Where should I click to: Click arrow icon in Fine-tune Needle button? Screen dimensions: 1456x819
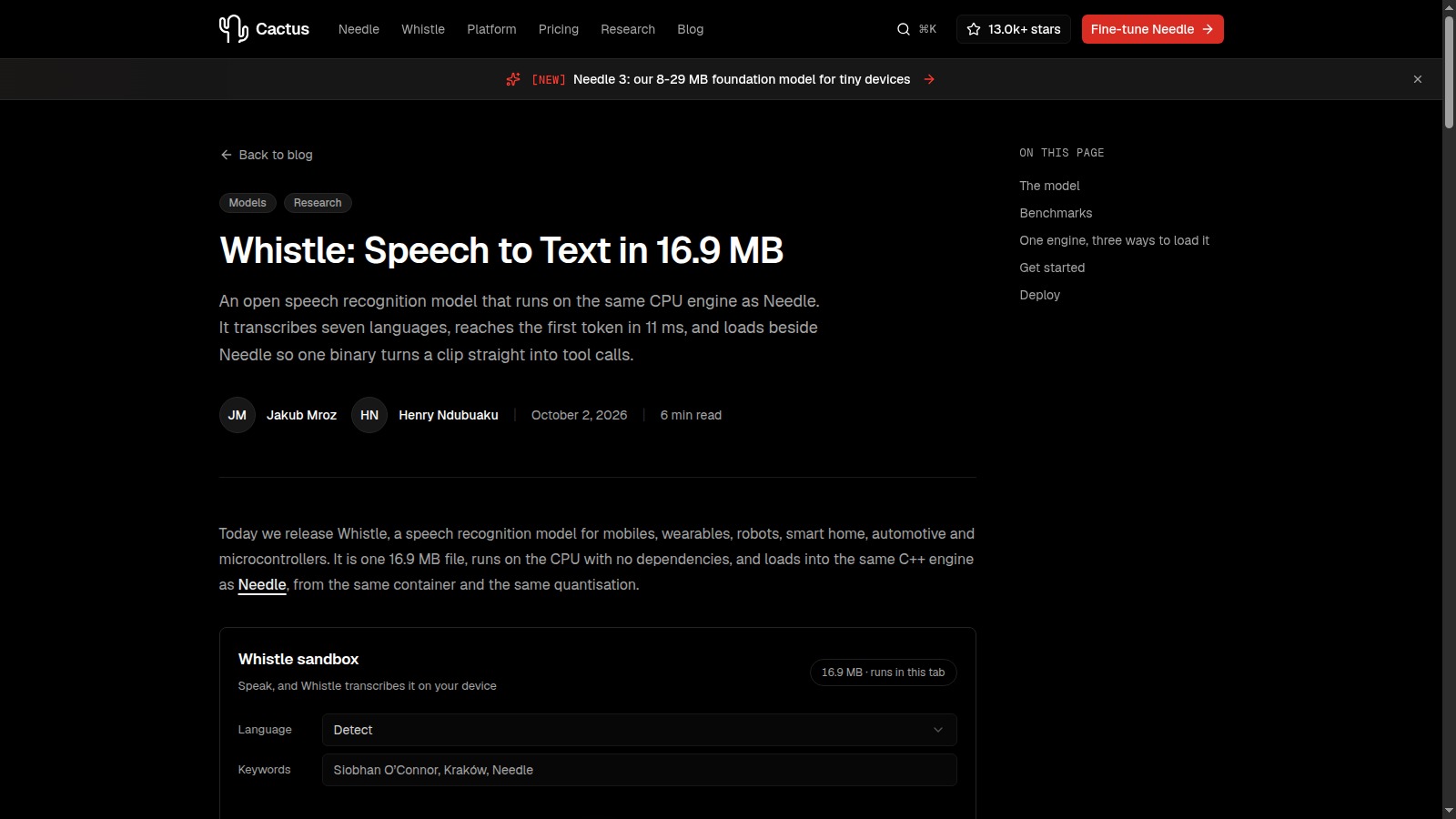point(1208,29)
